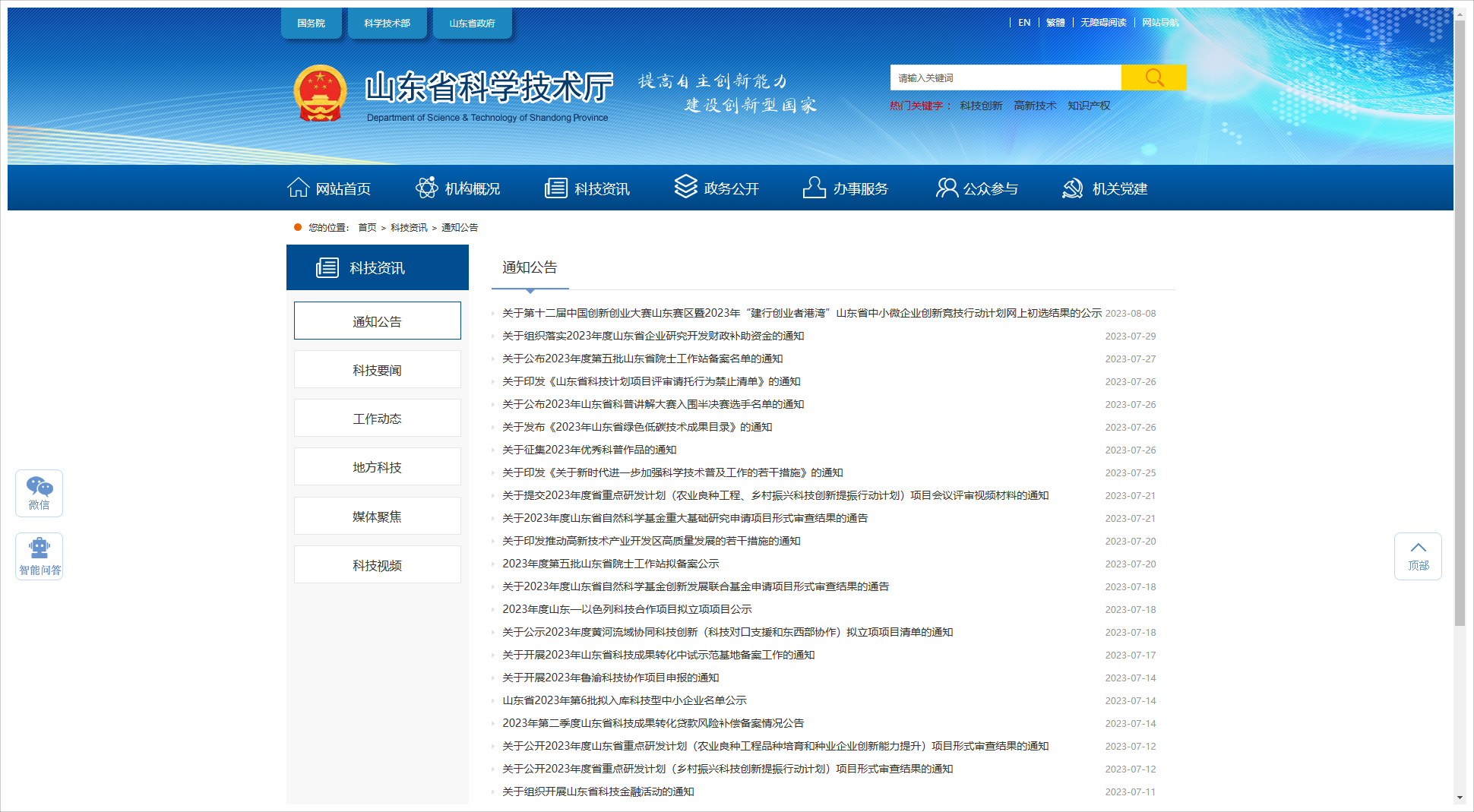
Task: Open the 办事服务 navigation menu
Action: click(x=846, y=188)
